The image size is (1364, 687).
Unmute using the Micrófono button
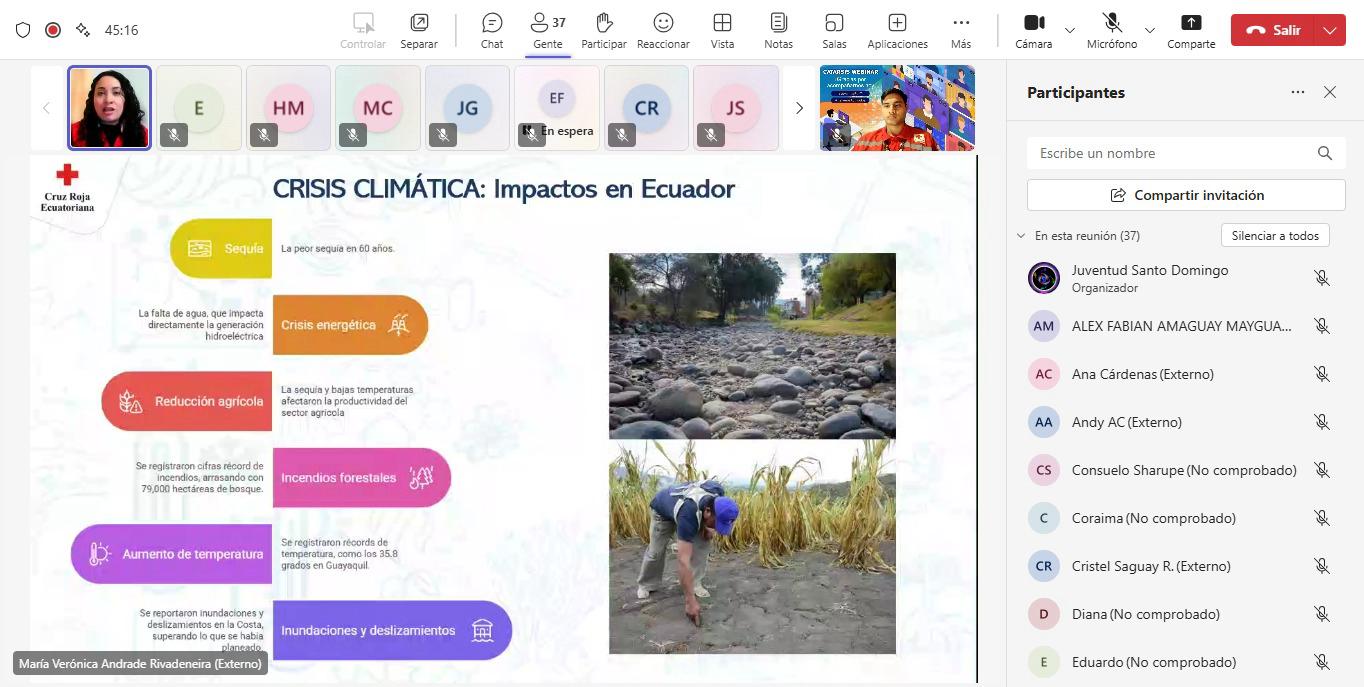(1112, 30)
